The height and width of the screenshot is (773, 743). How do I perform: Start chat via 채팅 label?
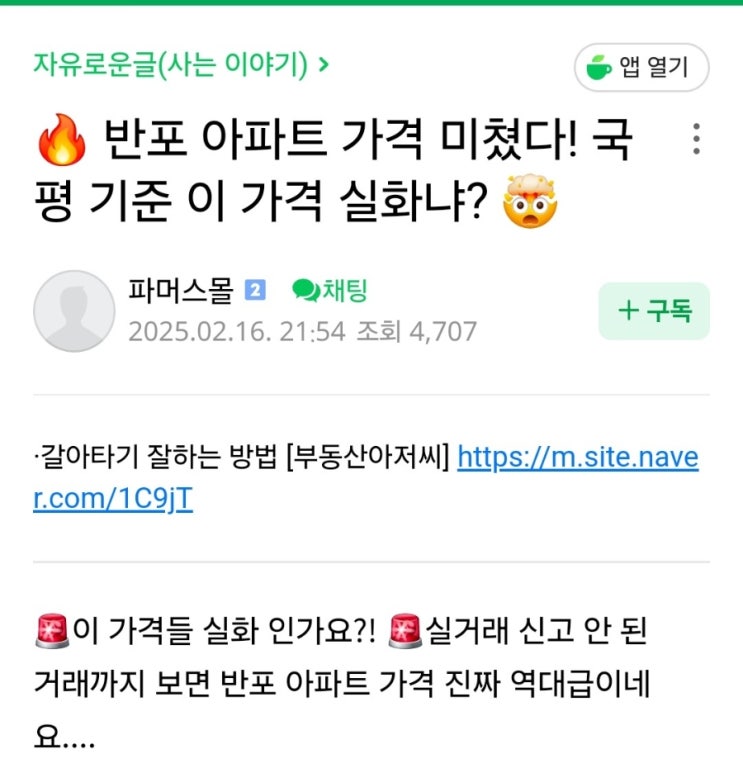(345, 290)
